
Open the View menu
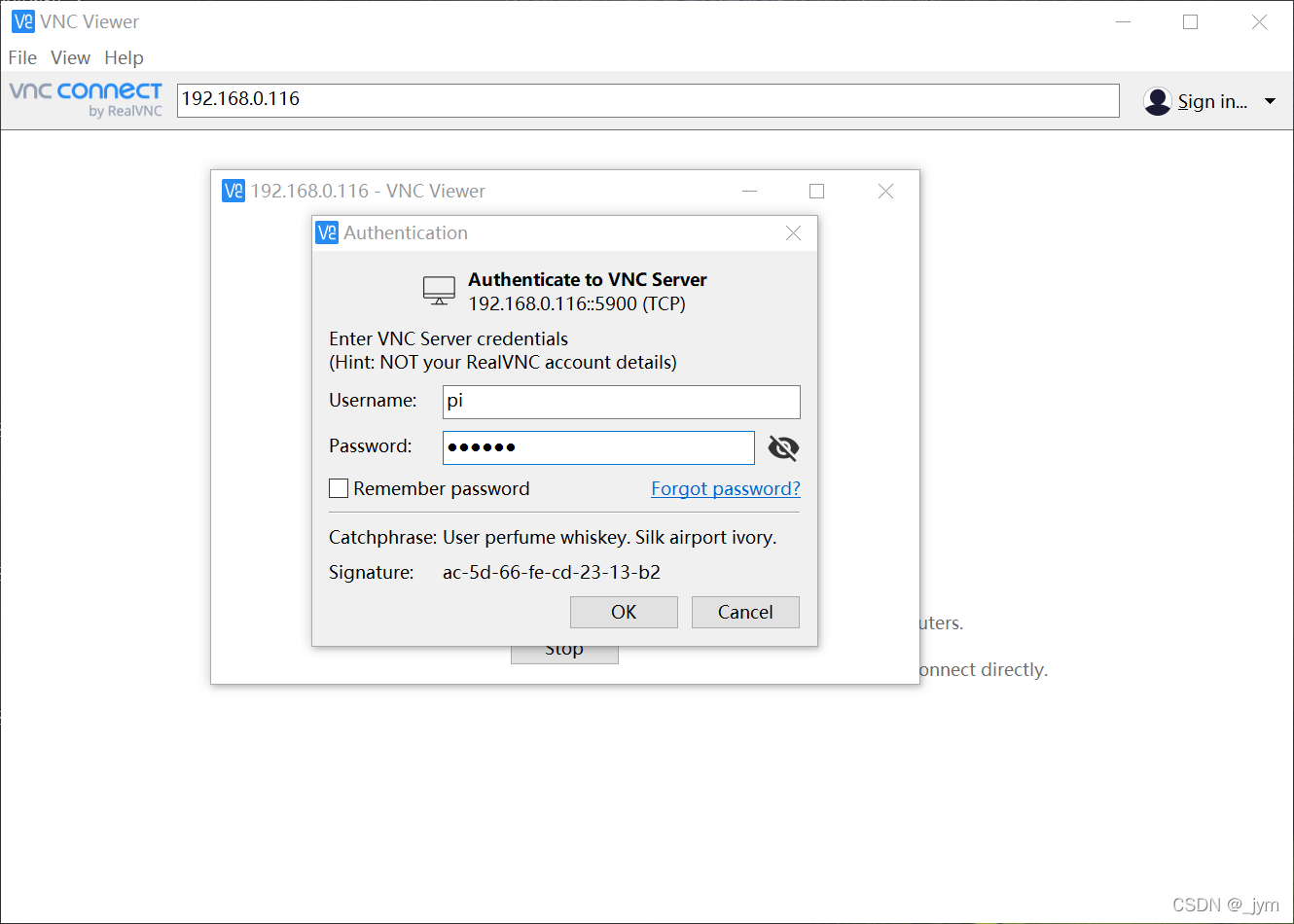pos(70,57)
